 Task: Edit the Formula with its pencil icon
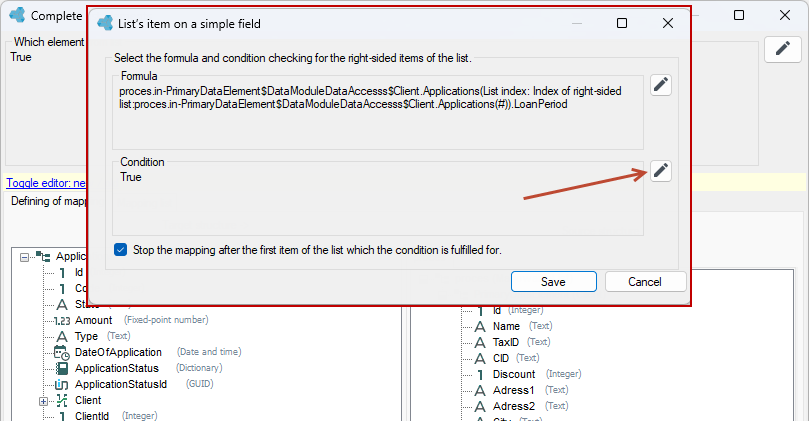661,85
